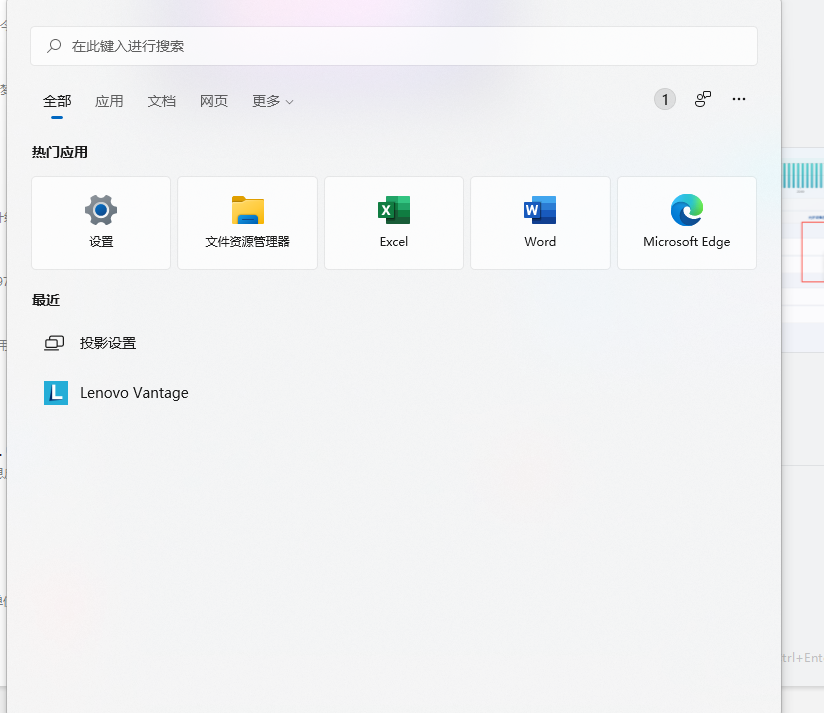Switch to the 文档 tab
The height and width of the screenshot is (713, 824).
(161, 101)
